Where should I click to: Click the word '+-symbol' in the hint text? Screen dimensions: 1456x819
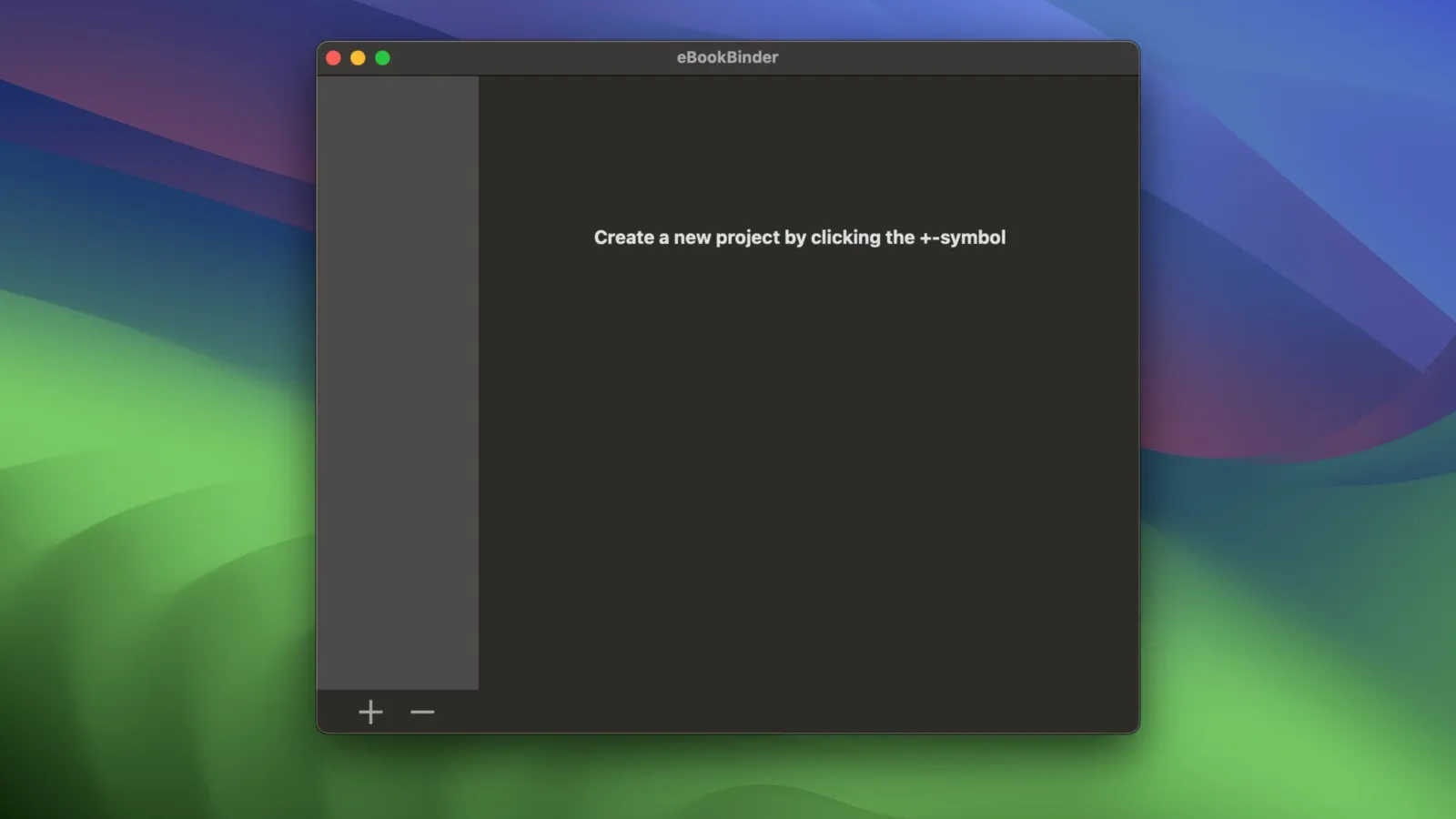tap(962, 238)
